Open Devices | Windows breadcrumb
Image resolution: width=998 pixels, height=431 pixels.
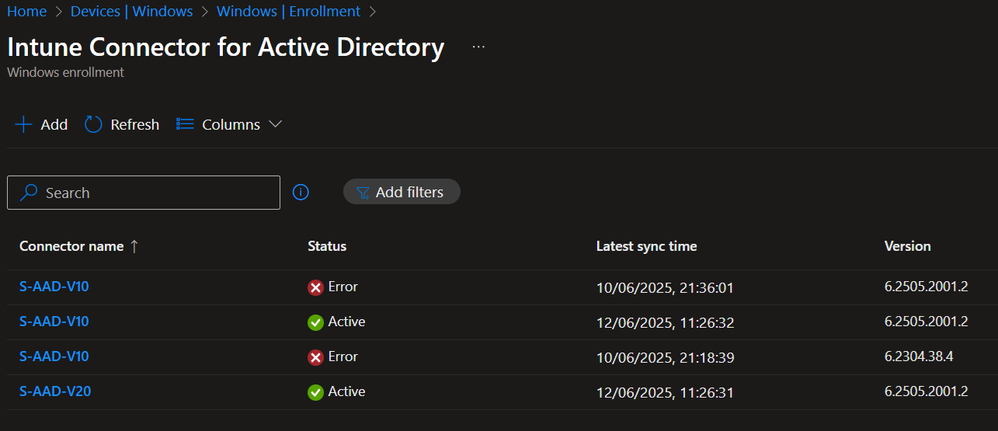click(132, 11)
